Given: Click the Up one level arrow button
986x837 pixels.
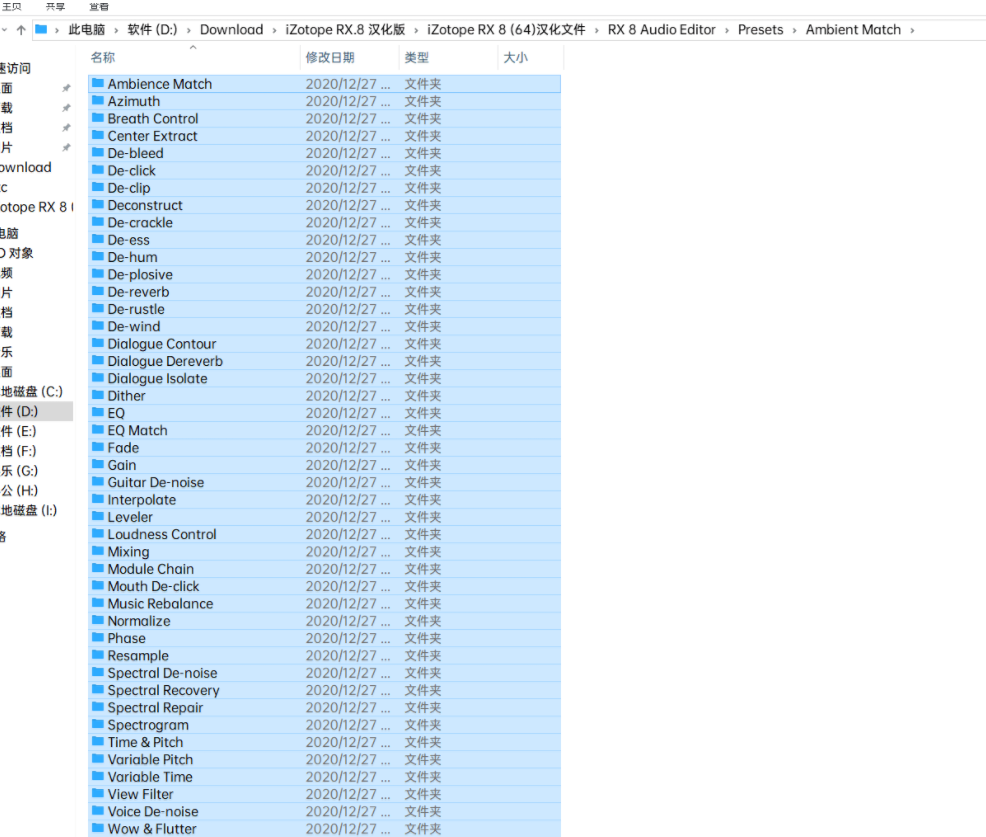Looking at the screenshot, I should pos(21,30).
